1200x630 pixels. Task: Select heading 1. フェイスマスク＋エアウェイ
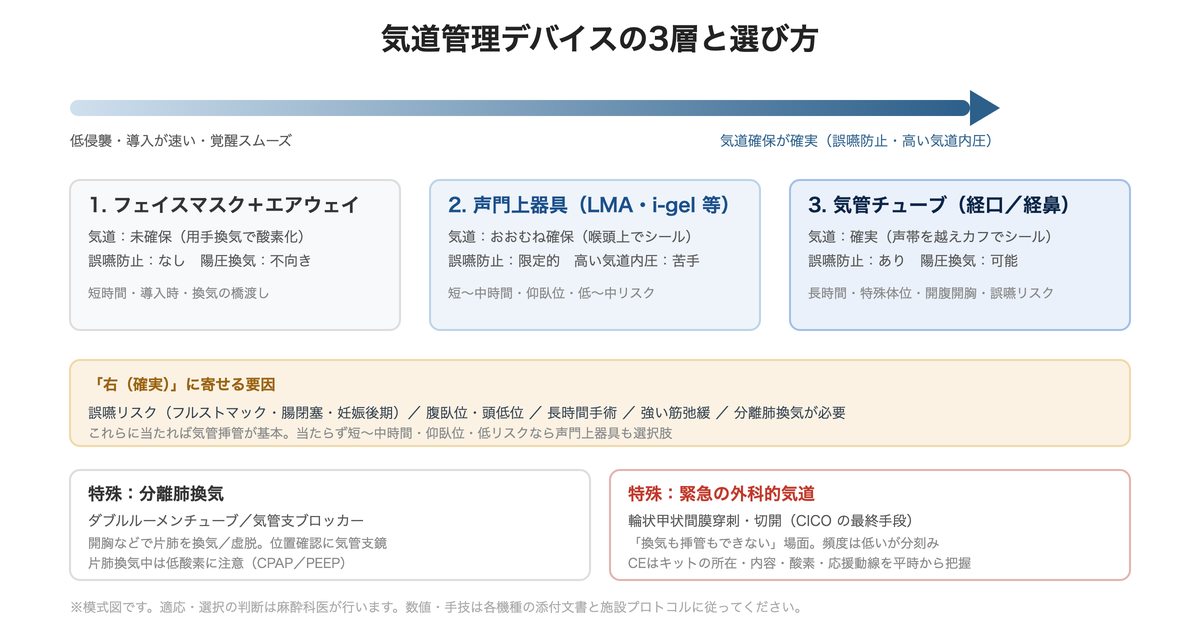tap(223, 206)
